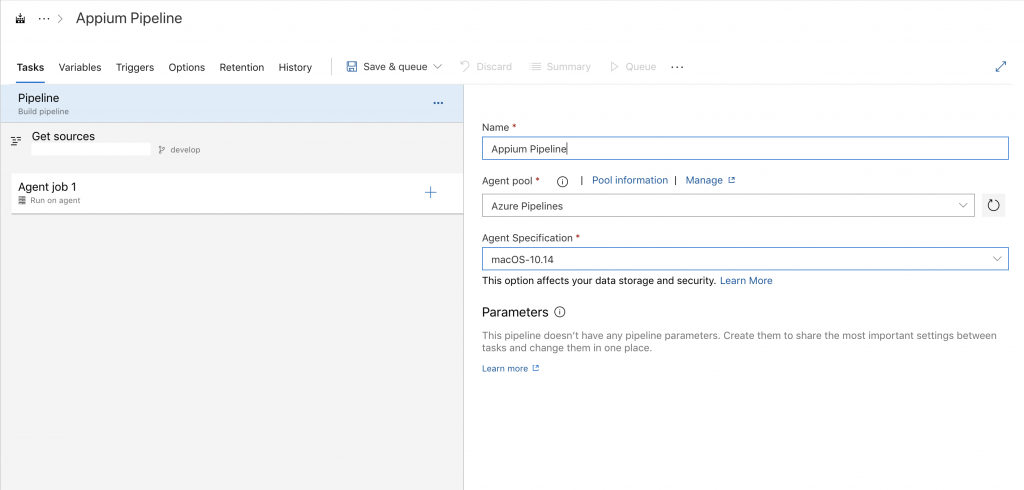Click the Save & queue floppy disk icon
Screen dimensions: 1024x490
[x=352, y=67]
